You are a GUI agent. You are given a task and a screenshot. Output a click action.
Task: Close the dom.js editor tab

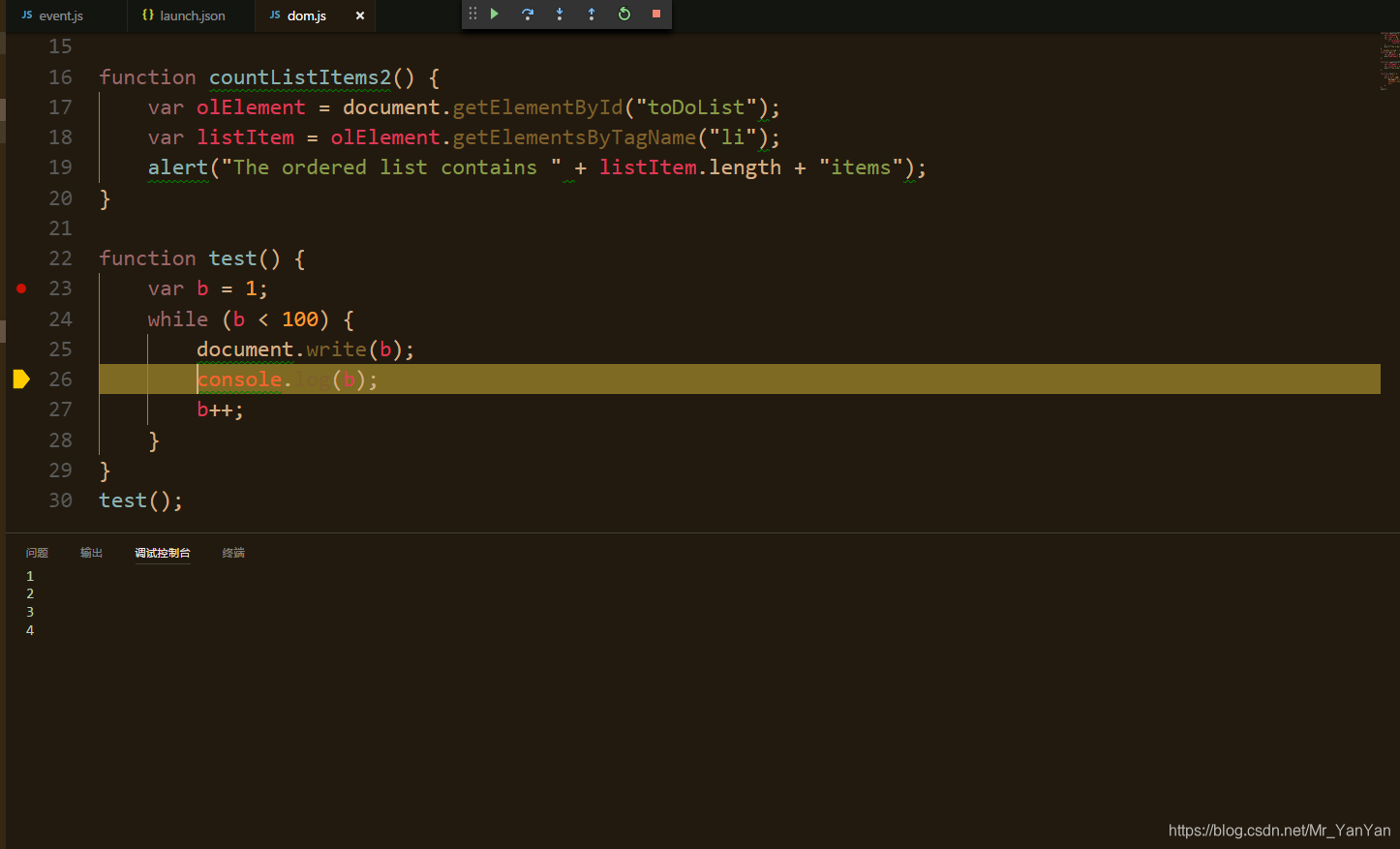(x=360, y=15)
